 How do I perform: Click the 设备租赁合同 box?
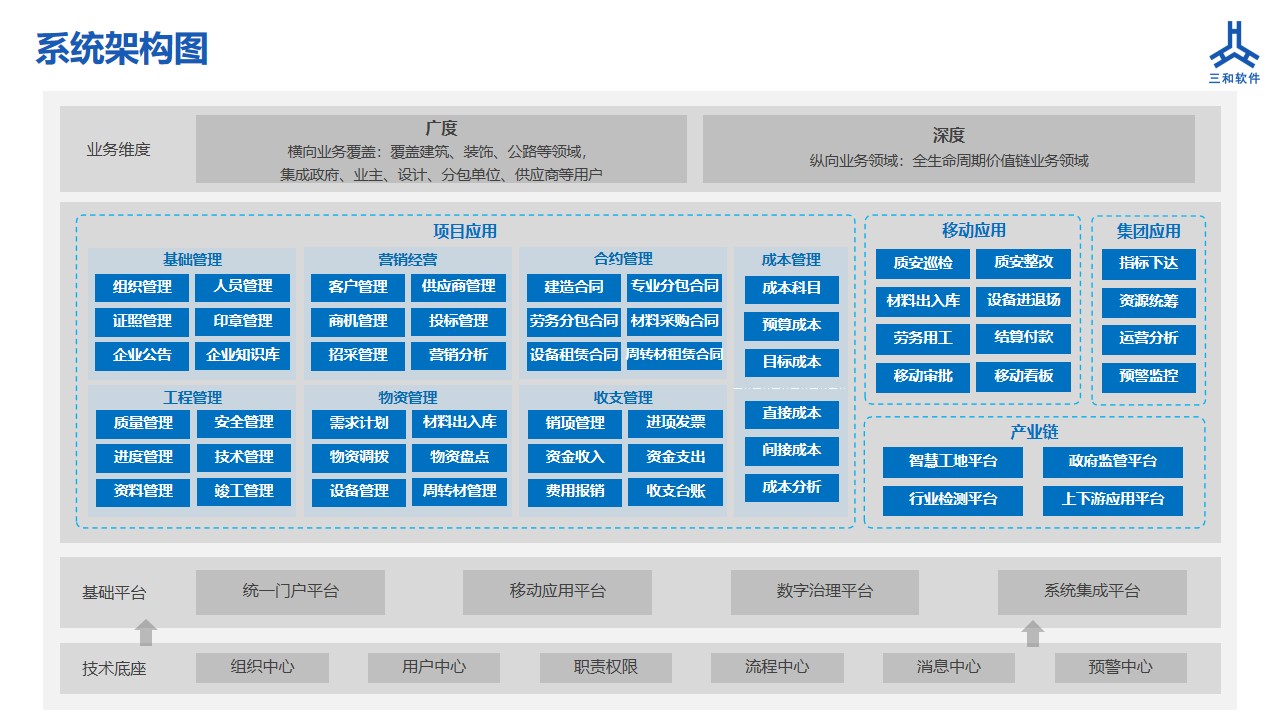(x=574, y=355)
